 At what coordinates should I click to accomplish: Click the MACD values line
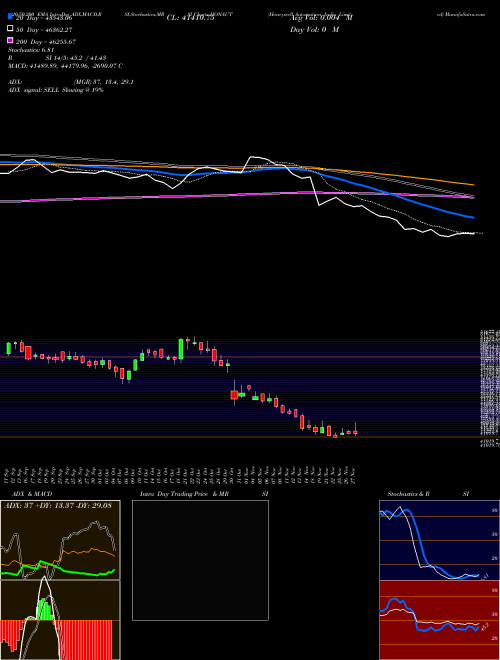(x=65, y=66)
